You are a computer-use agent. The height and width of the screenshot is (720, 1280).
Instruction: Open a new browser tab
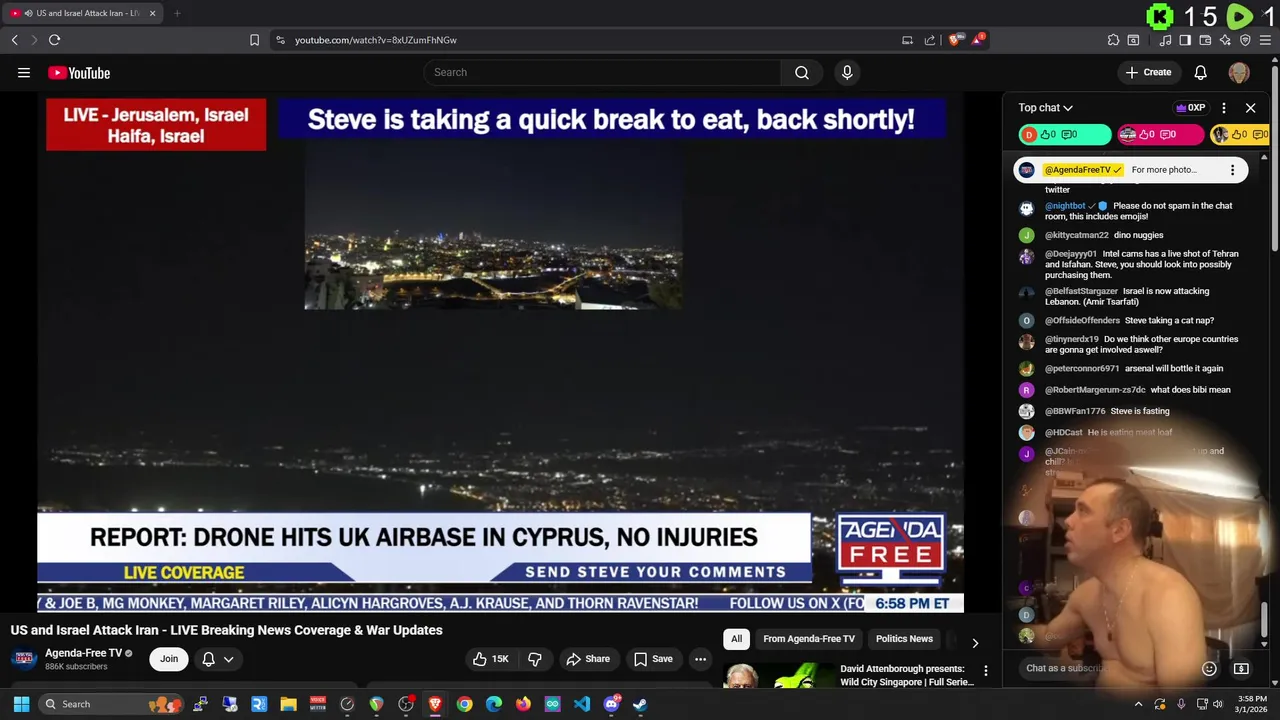tap(177, 13)
